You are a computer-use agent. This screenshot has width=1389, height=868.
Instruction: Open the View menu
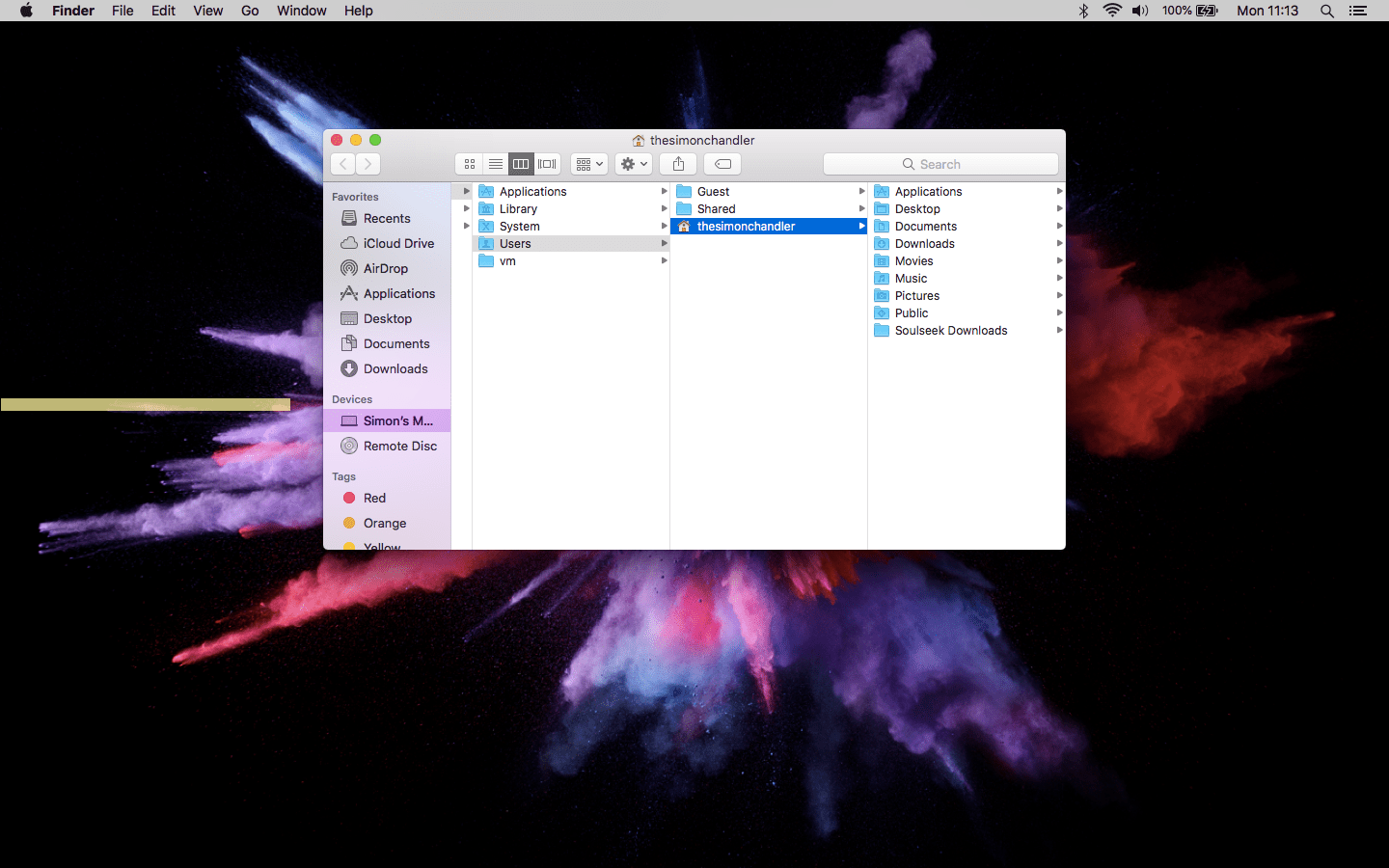click(207, 11)
